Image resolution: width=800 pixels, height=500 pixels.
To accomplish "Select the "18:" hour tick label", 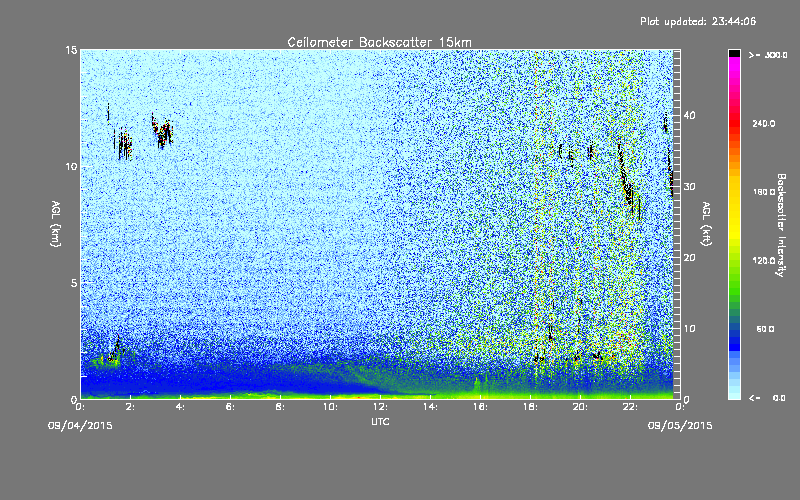I will pyautogui.click(x=530, y=407).
